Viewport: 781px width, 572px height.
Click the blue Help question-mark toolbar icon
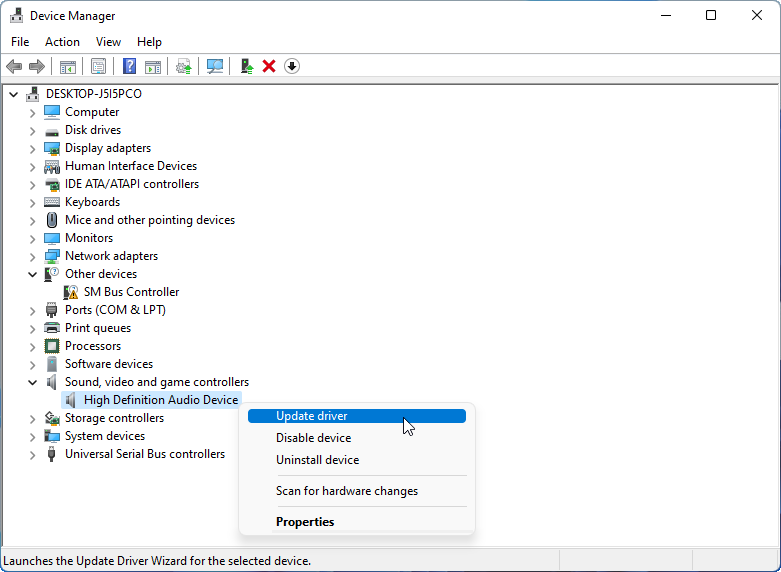pyautogui.click(x=130, y=66)
